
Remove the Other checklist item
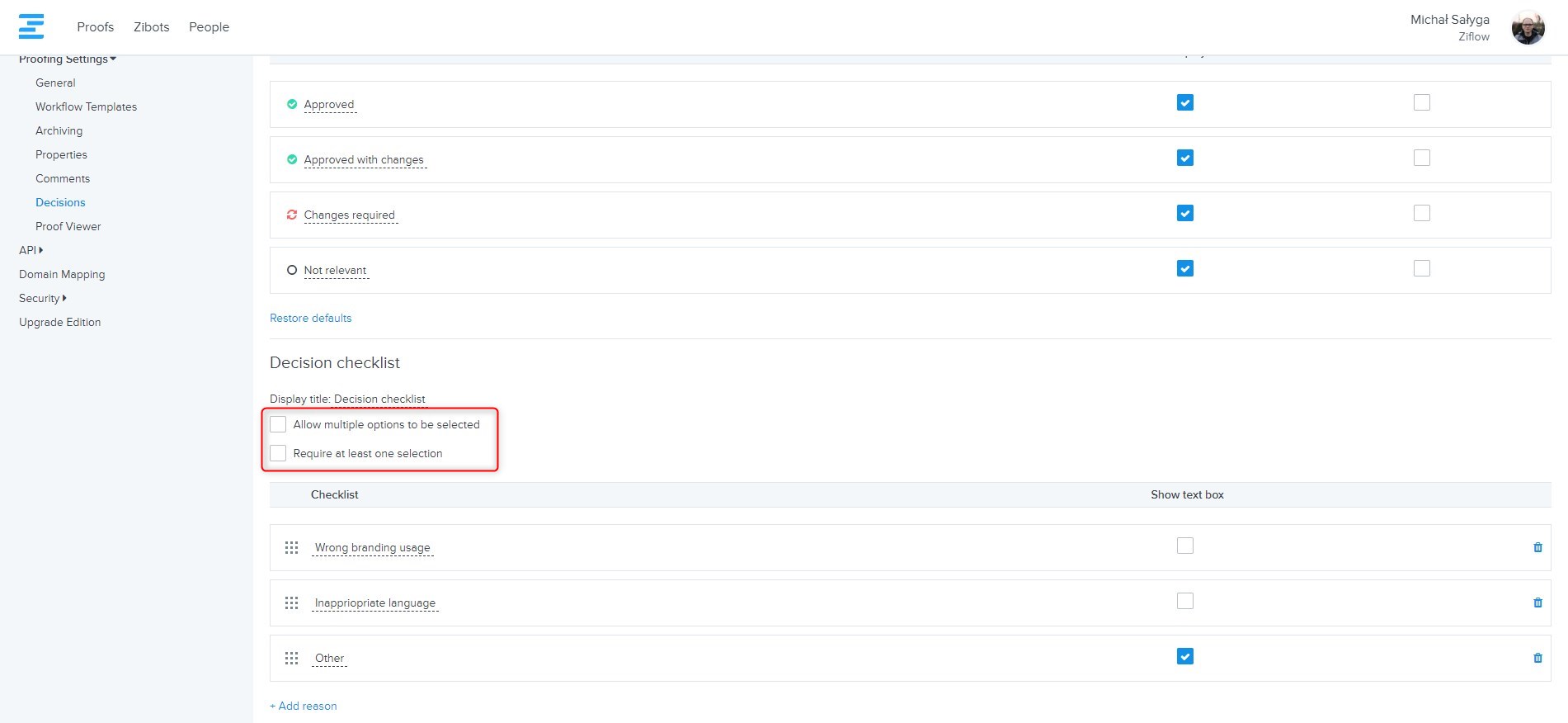[1537, 658]
